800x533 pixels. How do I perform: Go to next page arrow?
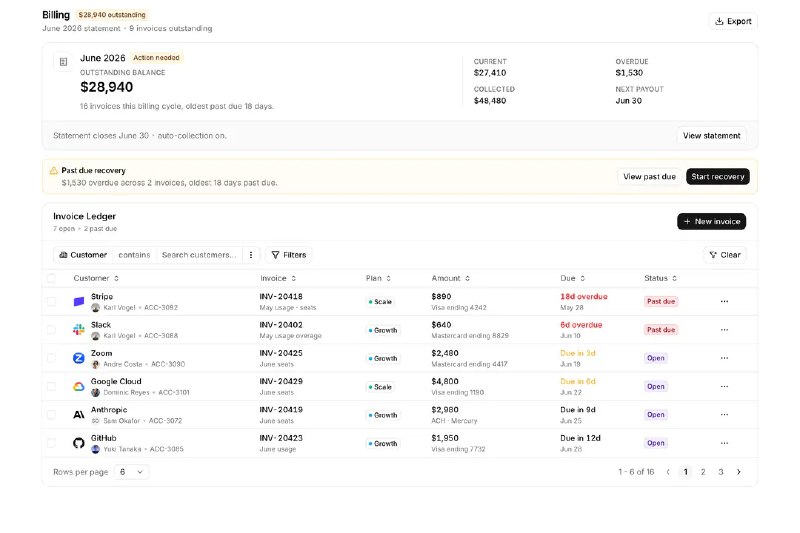tap(738, 472)
